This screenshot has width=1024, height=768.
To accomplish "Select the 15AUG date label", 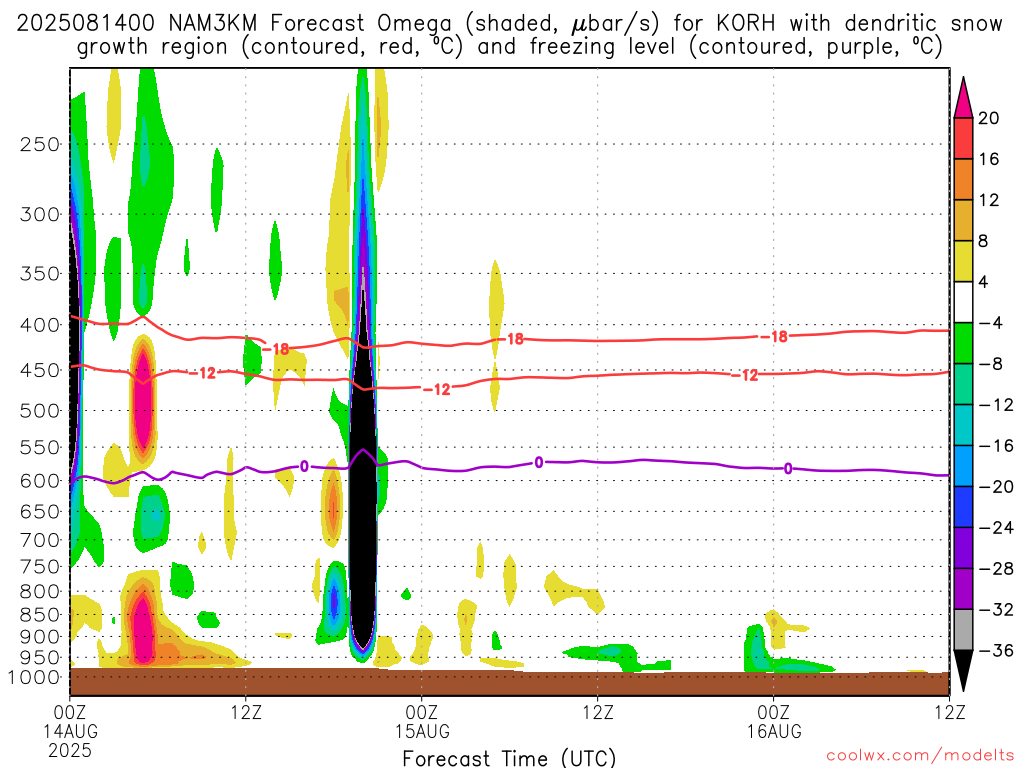I will click(422, 731).
